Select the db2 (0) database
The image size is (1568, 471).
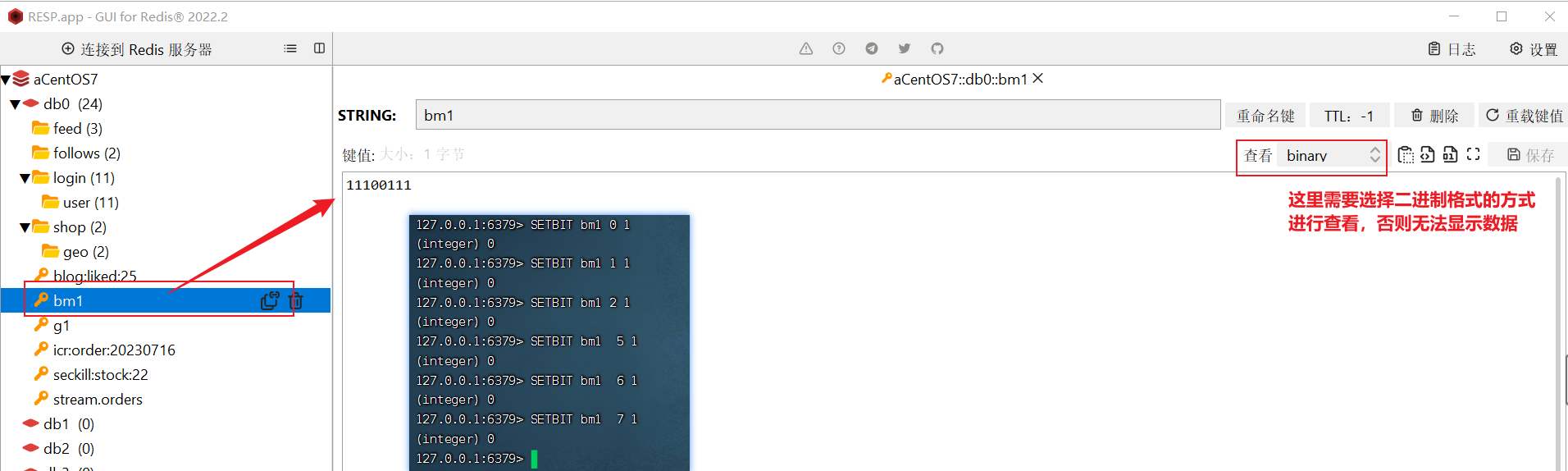(x=69, y=449)
